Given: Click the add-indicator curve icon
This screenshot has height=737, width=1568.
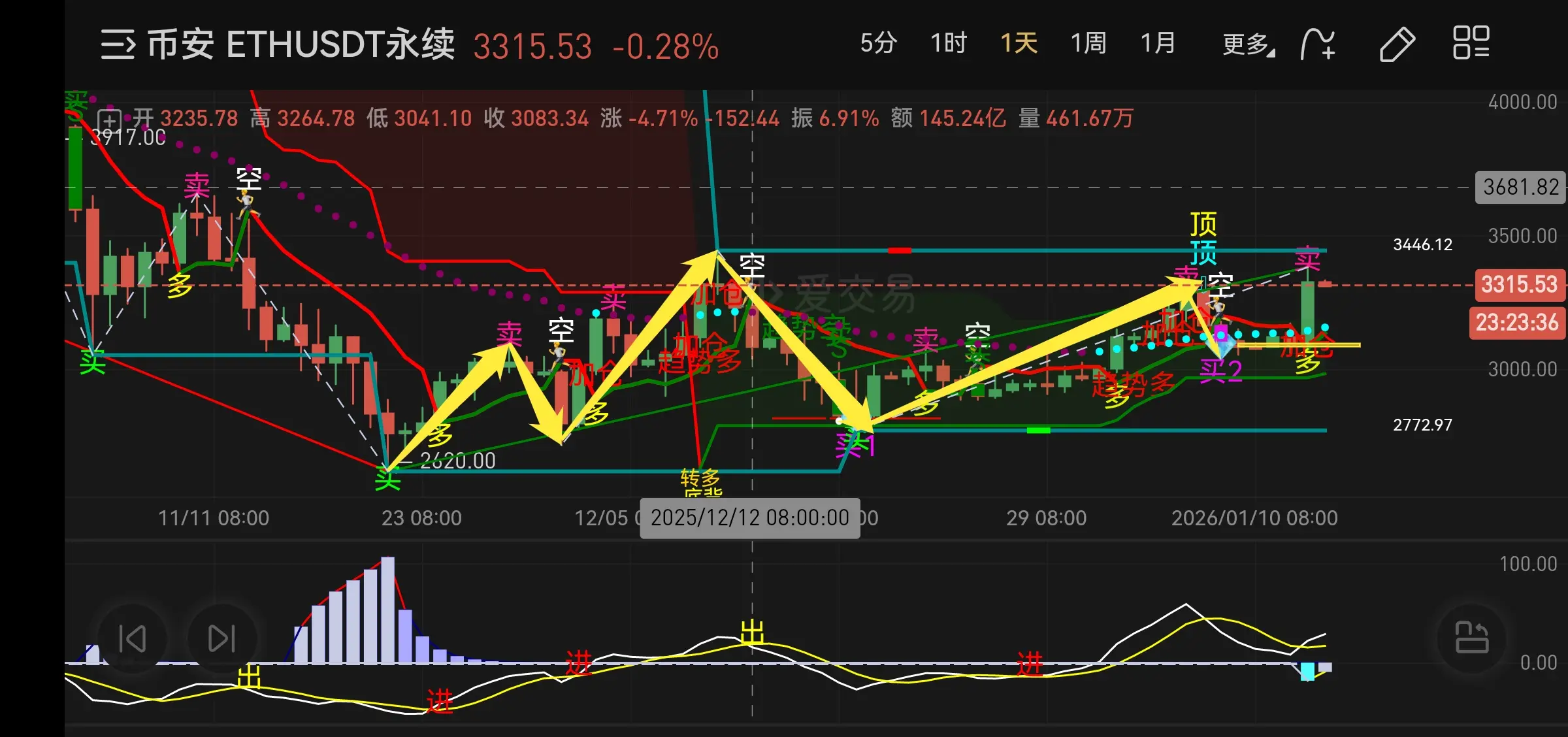Looking at the screenshot, I should (x=1318, y=44).
